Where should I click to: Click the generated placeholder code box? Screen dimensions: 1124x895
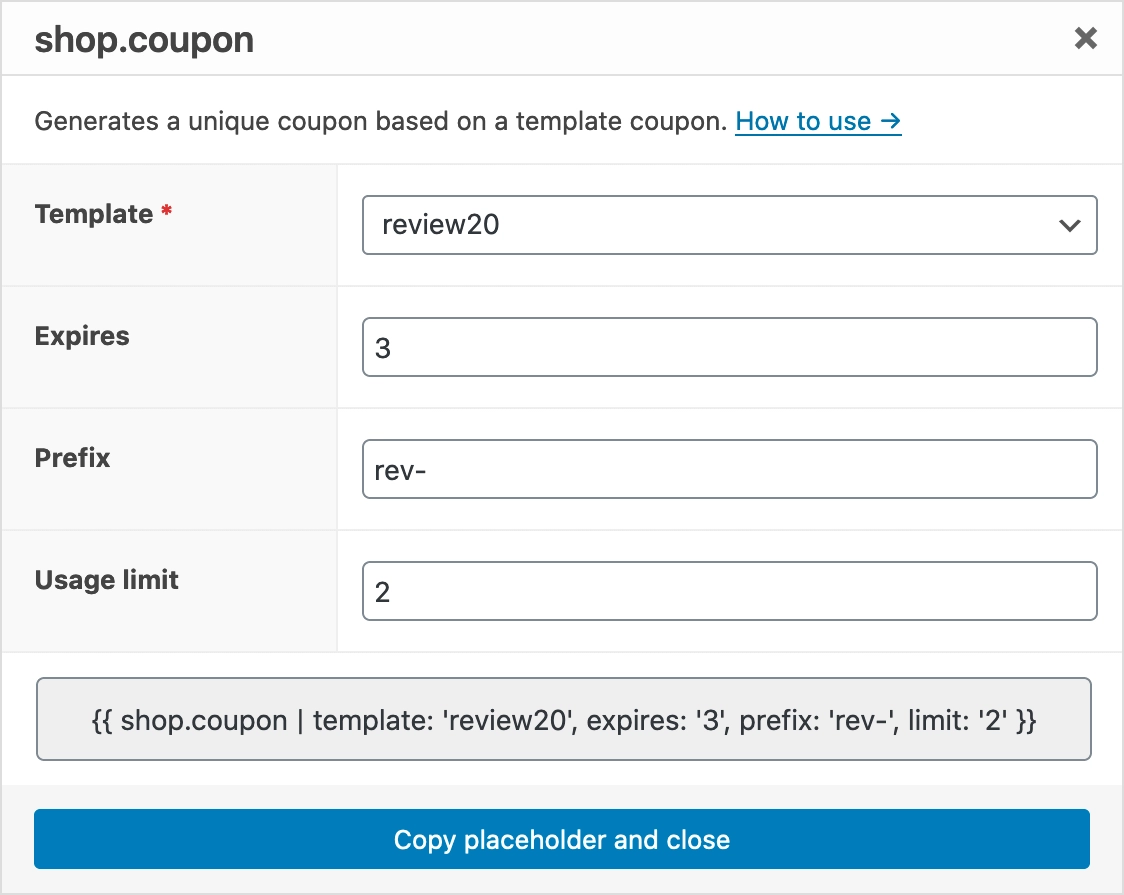tap(563, 720)
